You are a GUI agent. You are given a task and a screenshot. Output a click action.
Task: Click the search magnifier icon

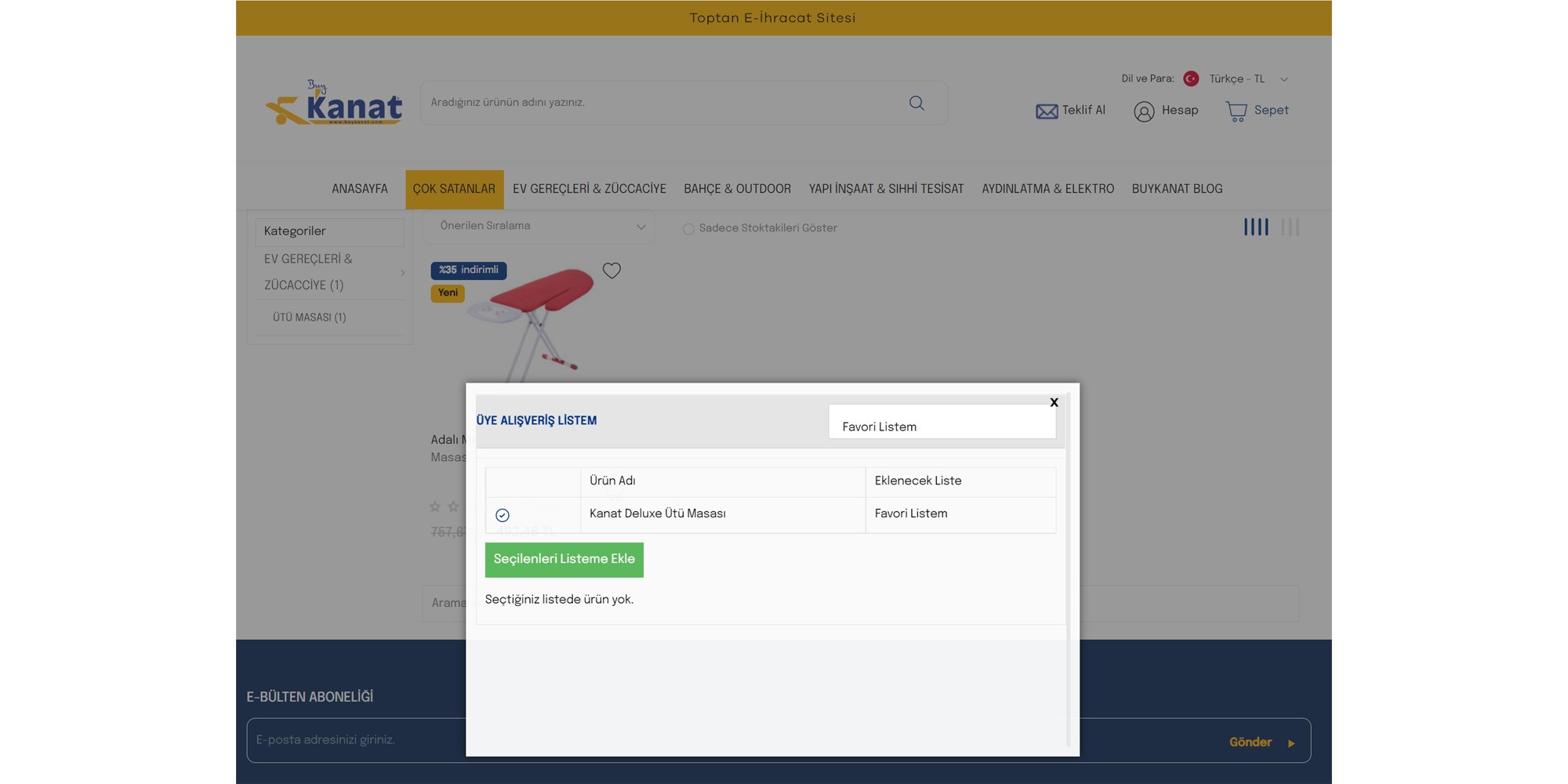tap(916, 103)
